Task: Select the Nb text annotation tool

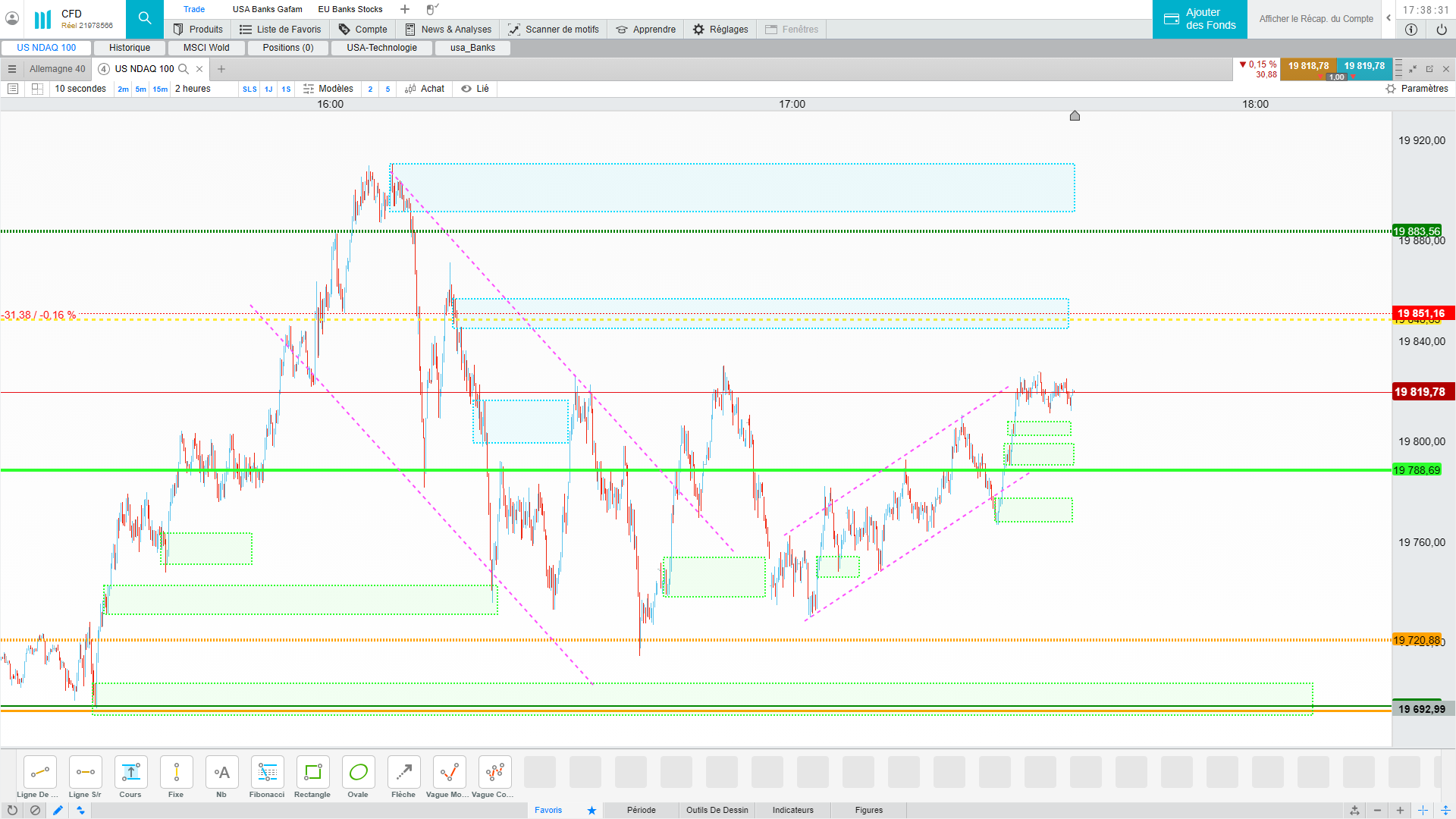Action: coord(221,773)
